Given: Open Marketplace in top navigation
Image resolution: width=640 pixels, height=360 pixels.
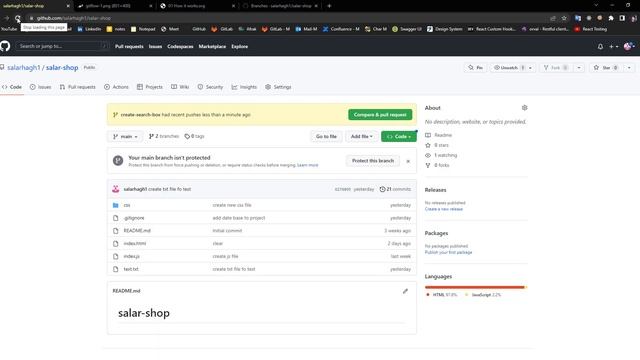Looking at the screenshot, I should 212,47.
